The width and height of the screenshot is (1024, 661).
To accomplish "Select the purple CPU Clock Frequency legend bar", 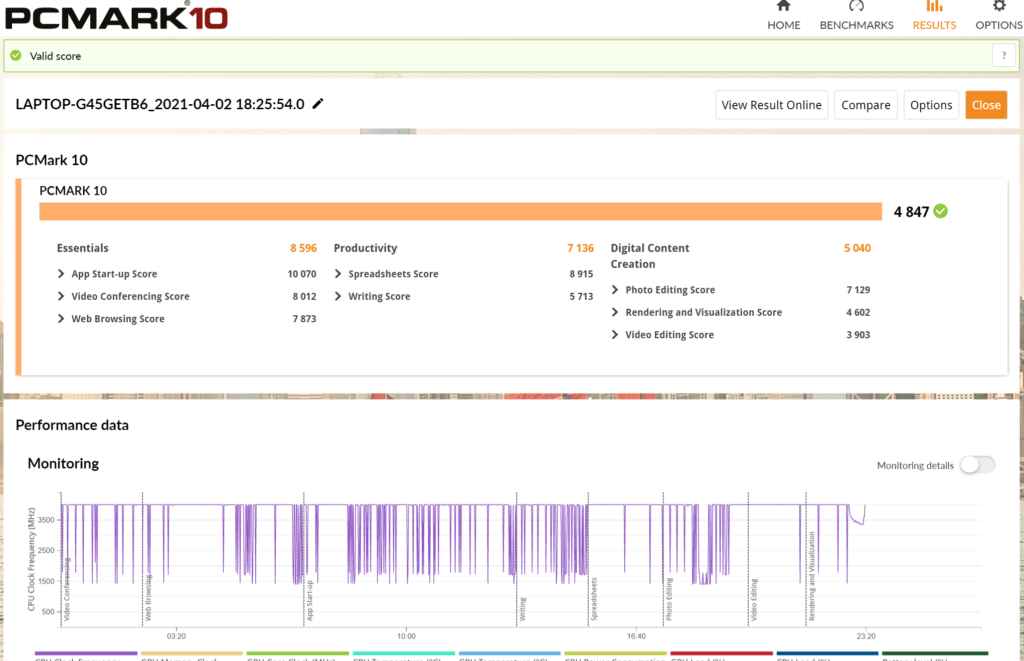I will click(86, 653).
